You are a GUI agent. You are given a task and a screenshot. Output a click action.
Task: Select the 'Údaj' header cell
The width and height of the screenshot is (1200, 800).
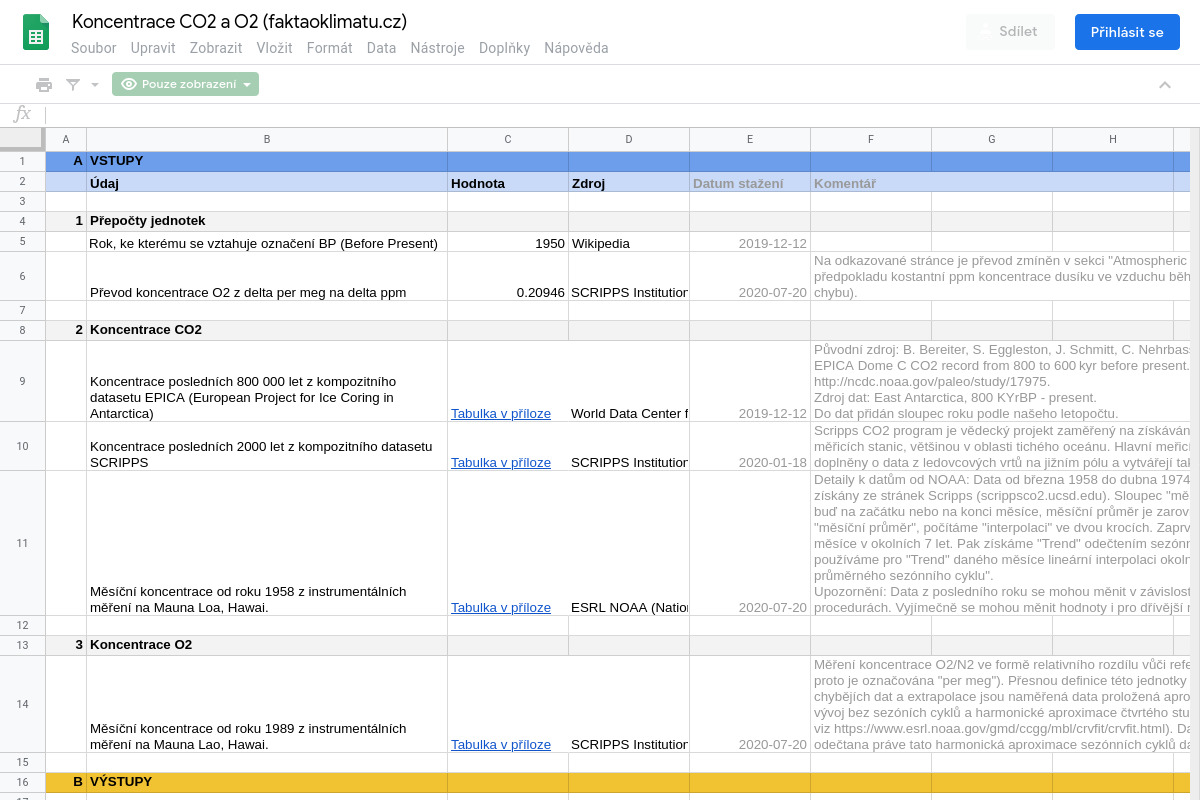(267, 182)
